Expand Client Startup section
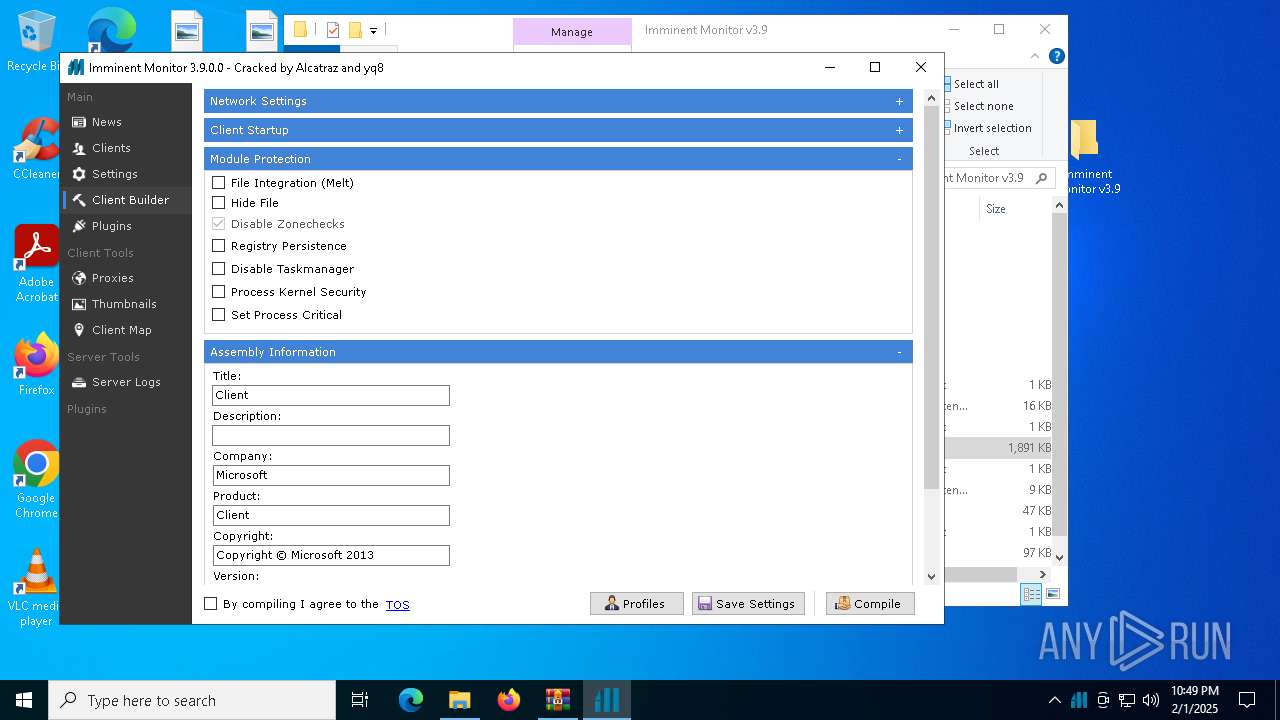The height and width of the screenshot is (720, 1280). pos(899,130)
